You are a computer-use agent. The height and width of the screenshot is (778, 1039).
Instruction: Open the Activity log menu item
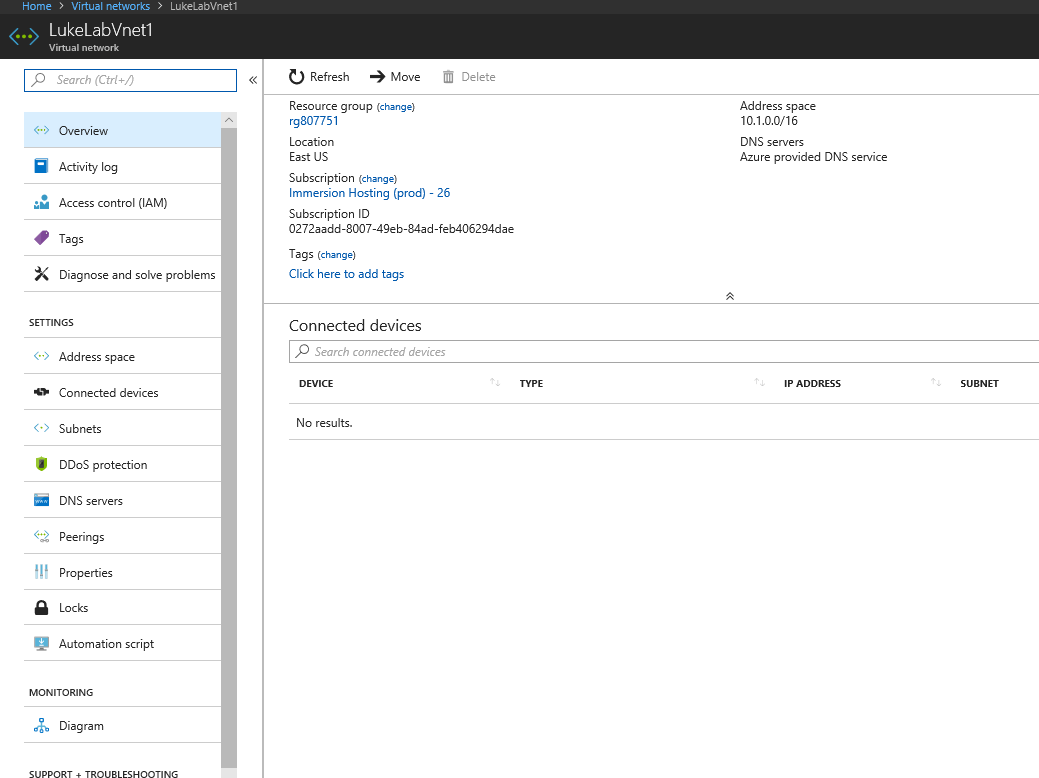(123, 166)
